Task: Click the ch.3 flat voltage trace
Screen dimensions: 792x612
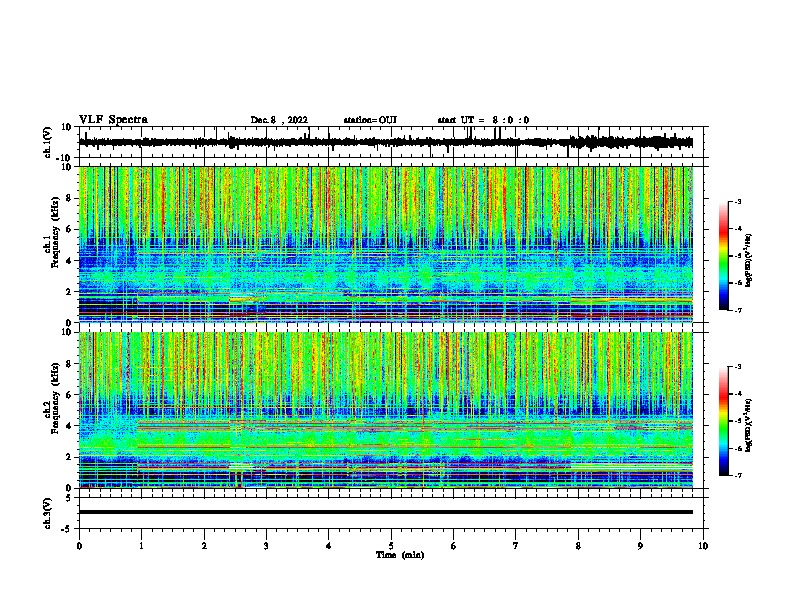Action: [x=385, y=512]
